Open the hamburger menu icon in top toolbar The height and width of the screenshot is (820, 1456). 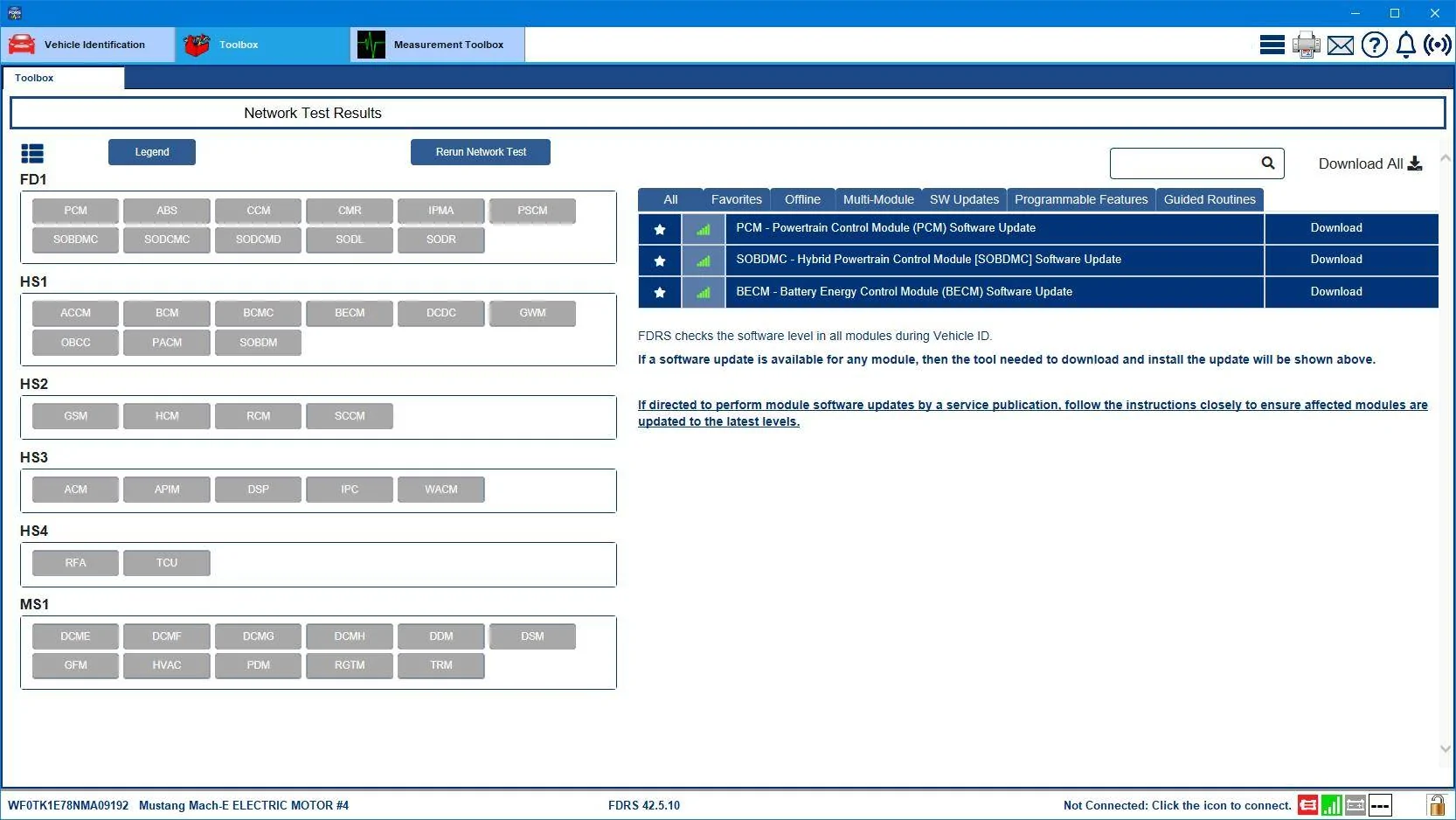pos(1272,45)
